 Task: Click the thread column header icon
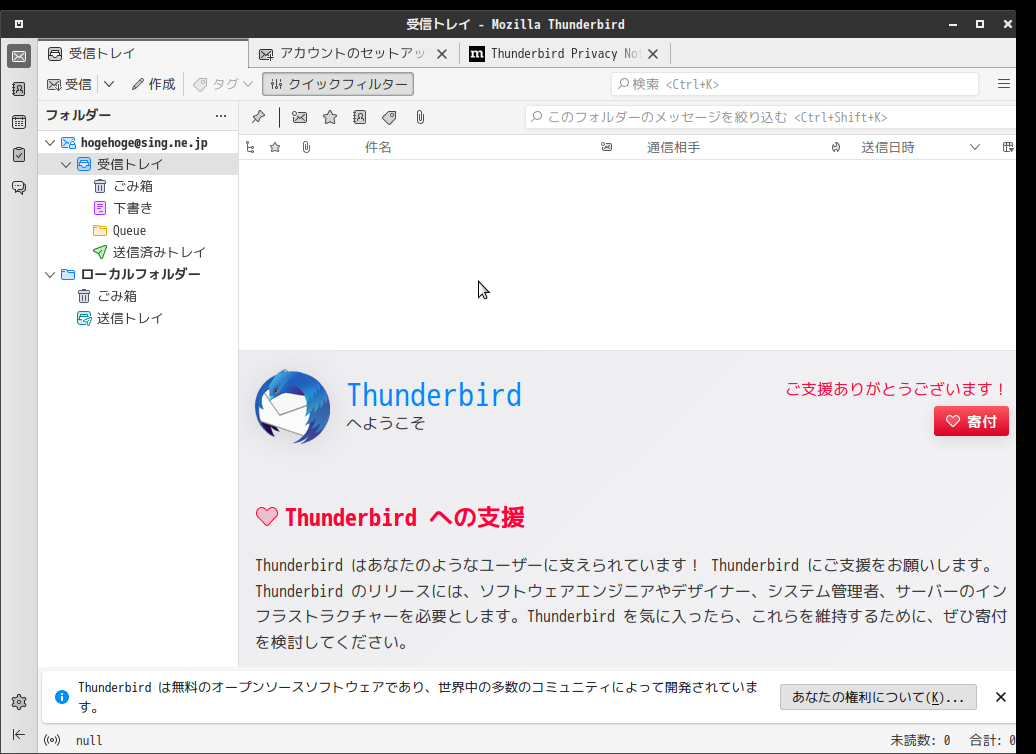(250, 147)
